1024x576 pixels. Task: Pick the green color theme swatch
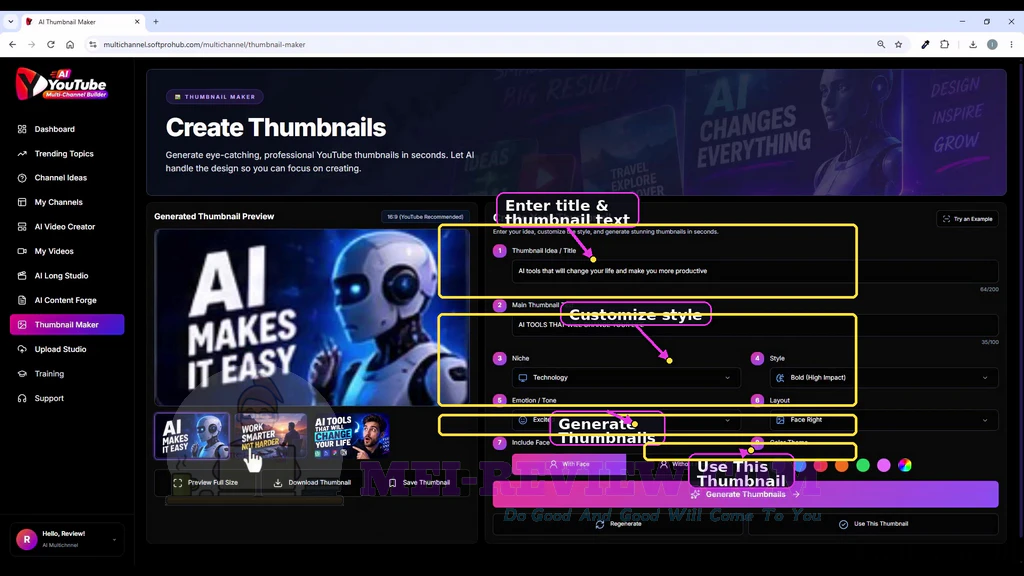pos(863,465)
